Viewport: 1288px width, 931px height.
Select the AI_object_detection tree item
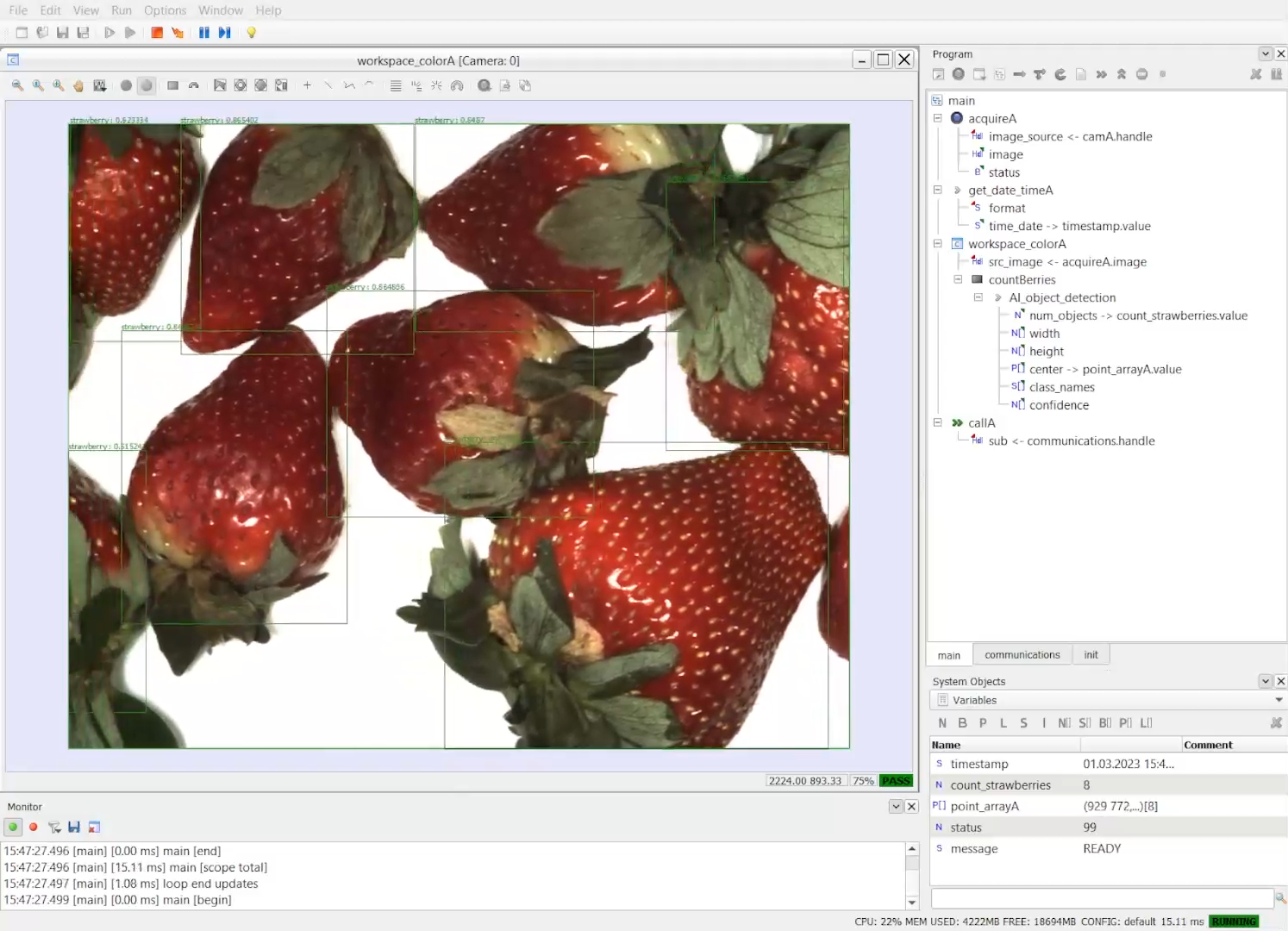tap(1062, 297)
